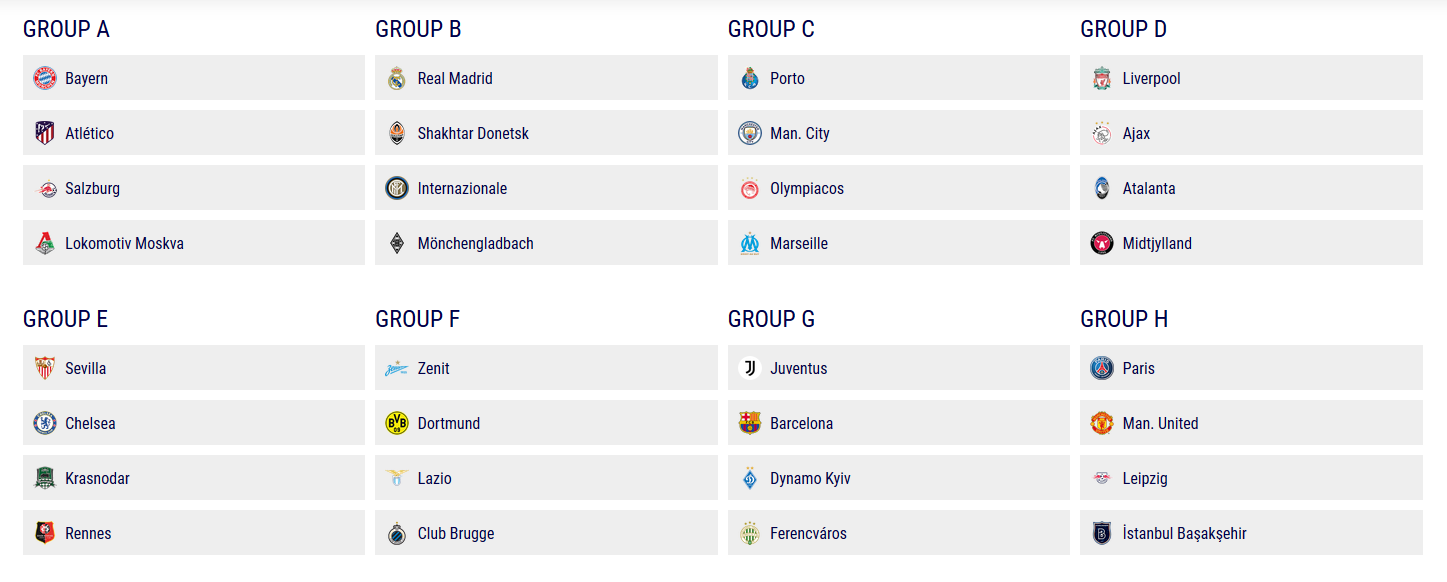The width and height of the screenshot is (1447, 582).
Task: Click the Manchester City badge icon
Action: [750, 133]
